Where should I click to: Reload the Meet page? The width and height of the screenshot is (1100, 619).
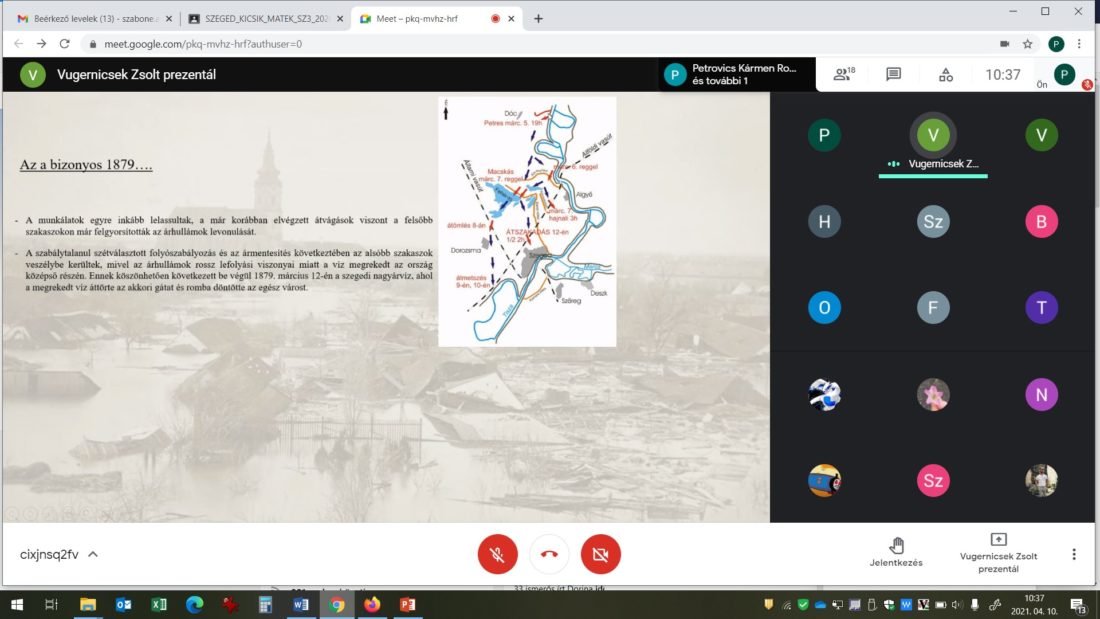coord(65,44)
